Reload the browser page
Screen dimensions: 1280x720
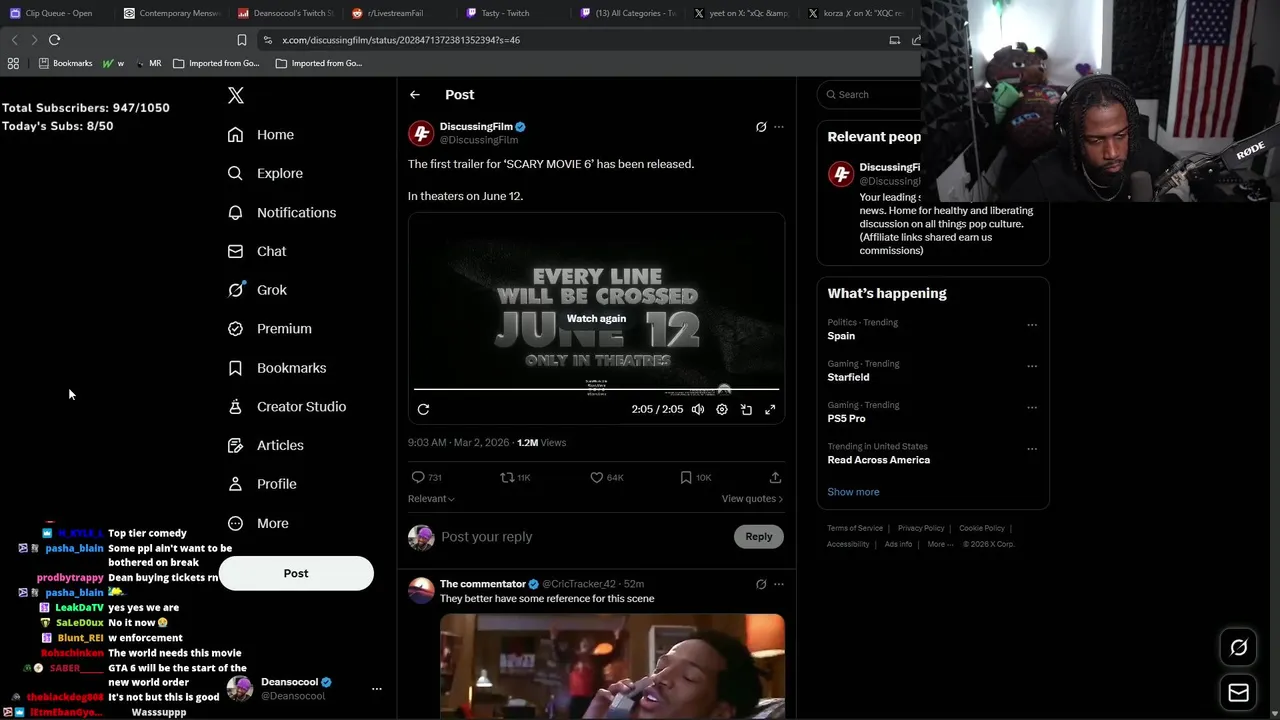(54, 40)
